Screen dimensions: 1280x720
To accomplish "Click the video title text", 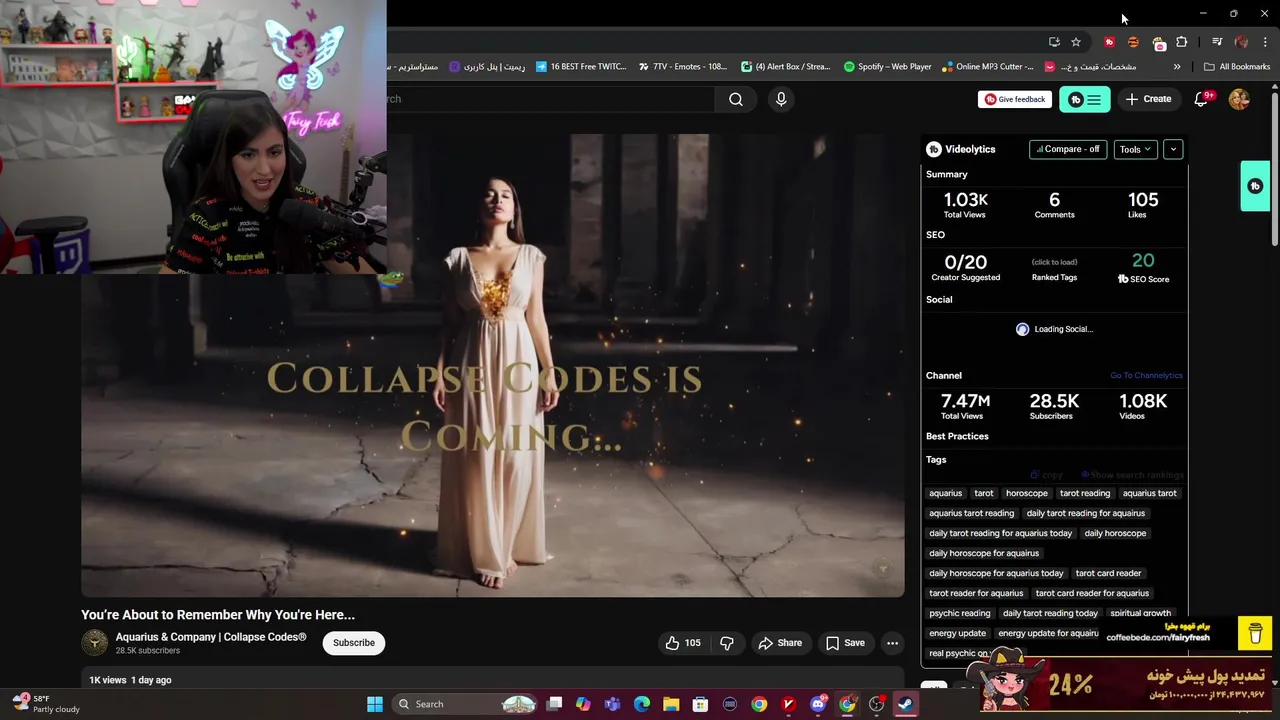I will 218,615.
